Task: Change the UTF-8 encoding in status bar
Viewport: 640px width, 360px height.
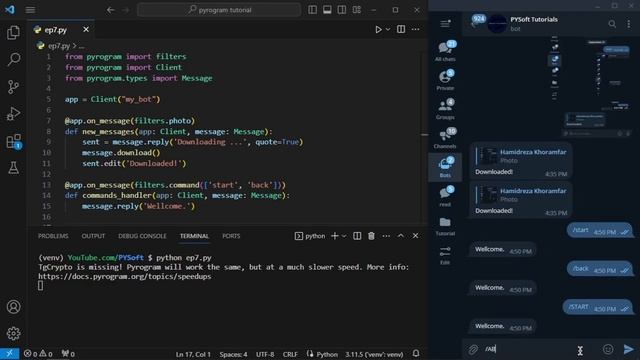Action: [x=265, y=354]
